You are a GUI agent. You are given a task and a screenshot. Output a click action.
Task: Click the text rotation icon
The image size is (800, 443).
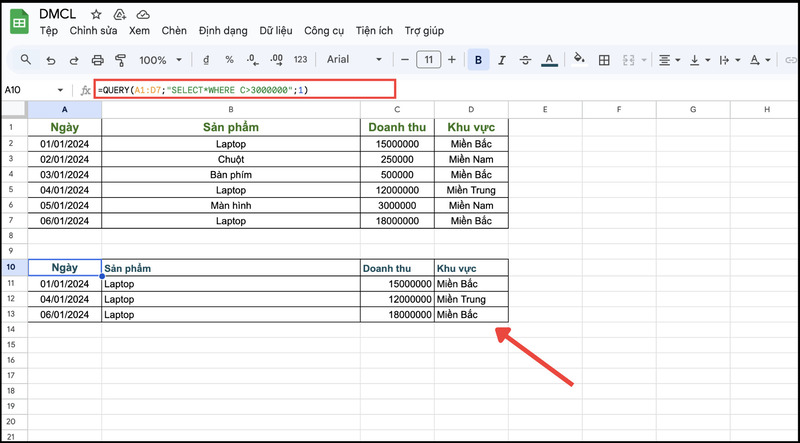pyautogui.click(x=755, y=60)
